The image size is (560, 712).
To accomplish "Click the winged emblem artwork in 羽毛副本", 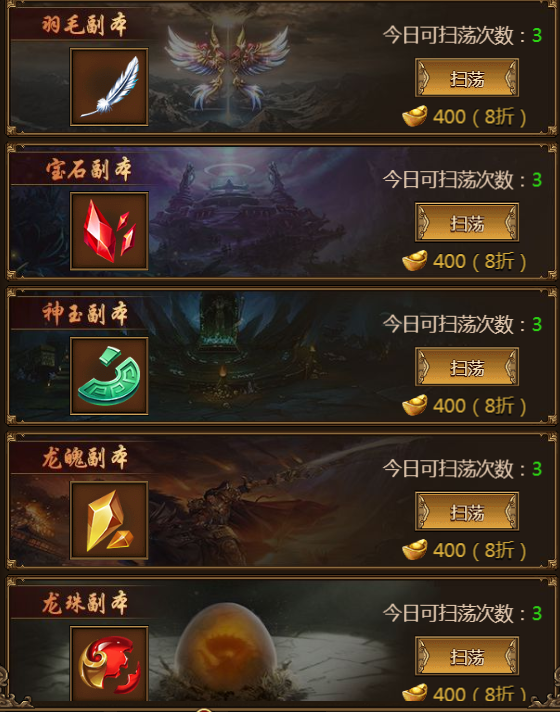I will [x=227, y=68].
